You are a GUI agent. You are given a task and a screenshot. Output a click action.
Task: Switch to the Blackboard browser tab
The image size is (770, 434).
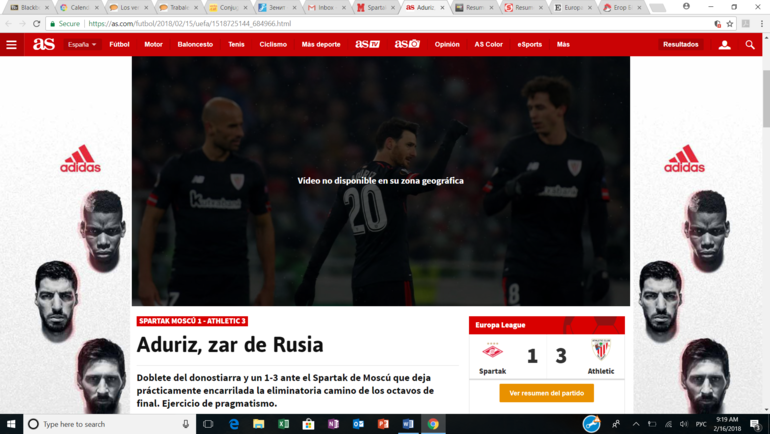[x=29, y=7]
